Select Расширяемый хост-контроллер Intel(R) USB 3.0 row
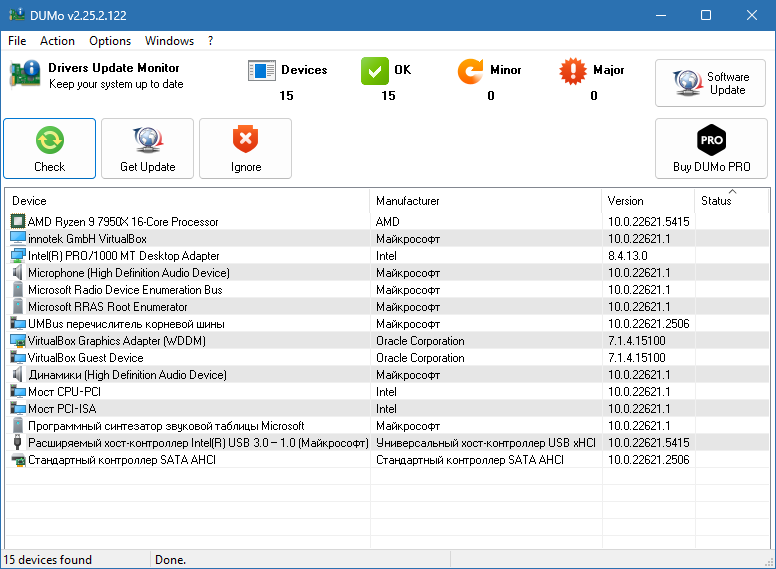This screenshot has width=776, height=569. [x=388, y=443]
